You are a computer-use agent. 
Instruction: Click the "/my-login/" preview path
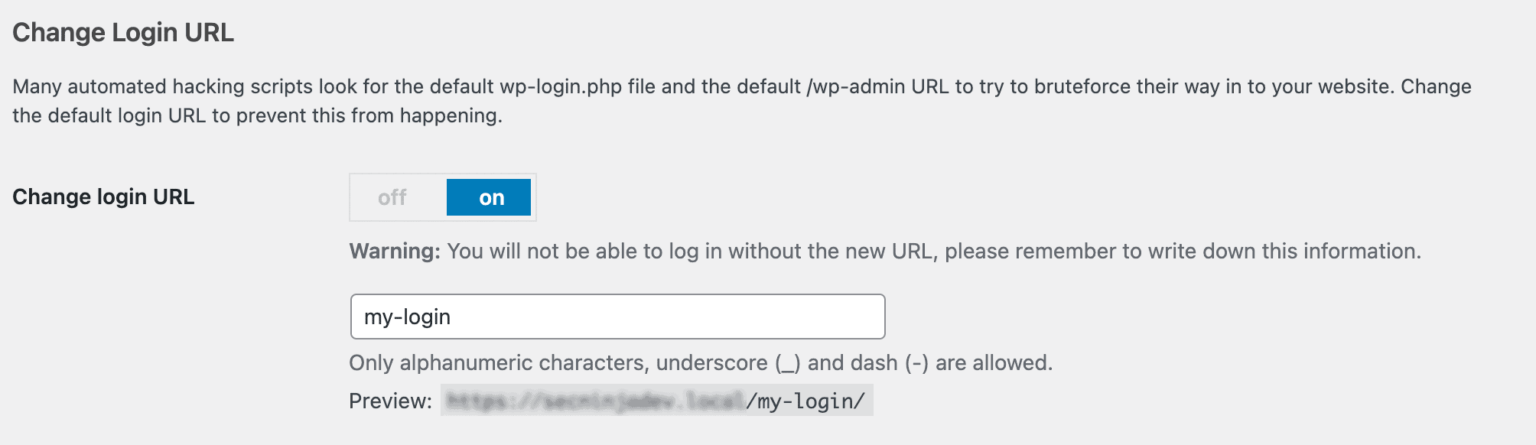click(809, 402)
